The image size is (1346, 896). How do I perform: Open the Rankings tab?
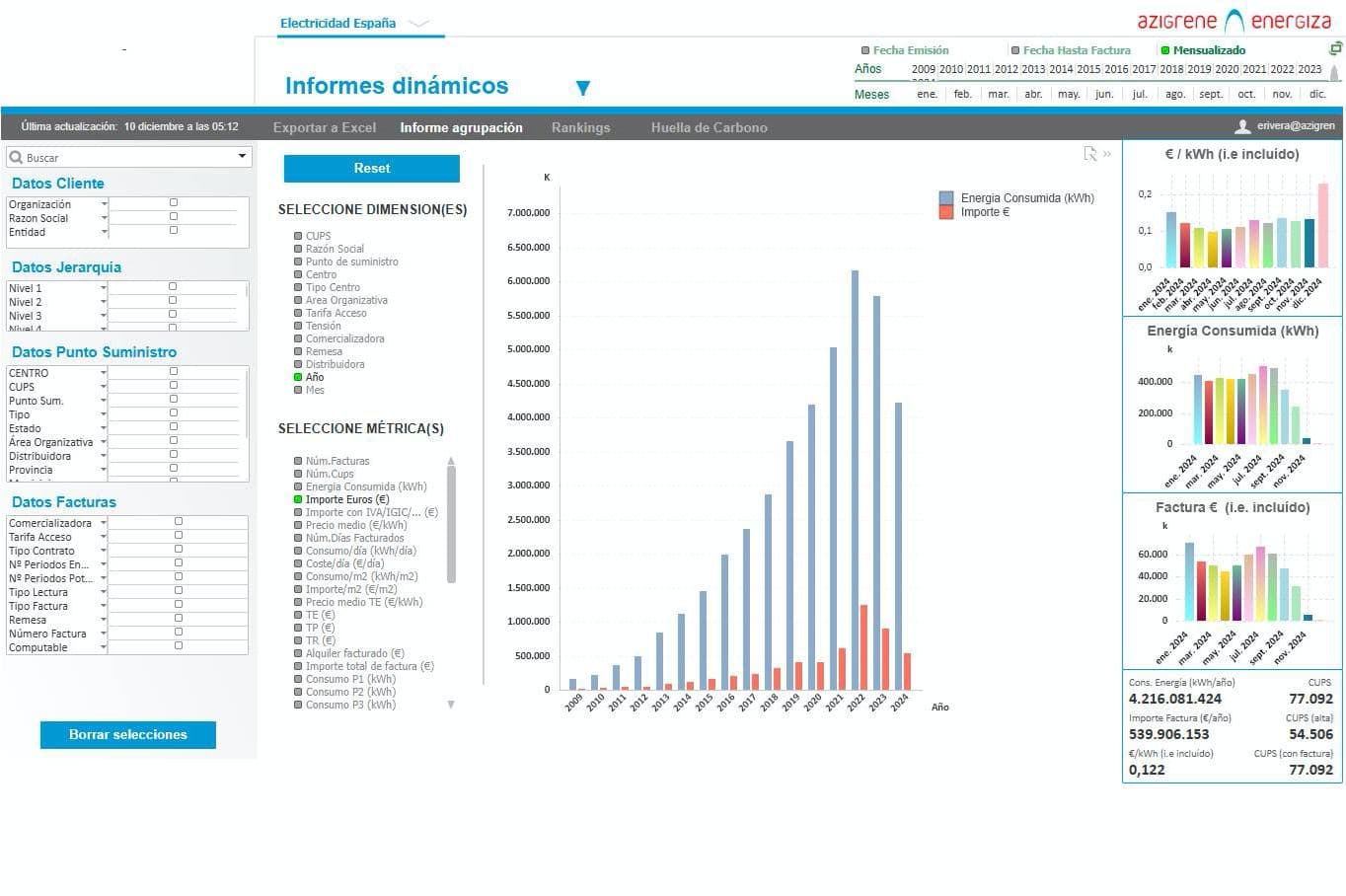point(580,127)
